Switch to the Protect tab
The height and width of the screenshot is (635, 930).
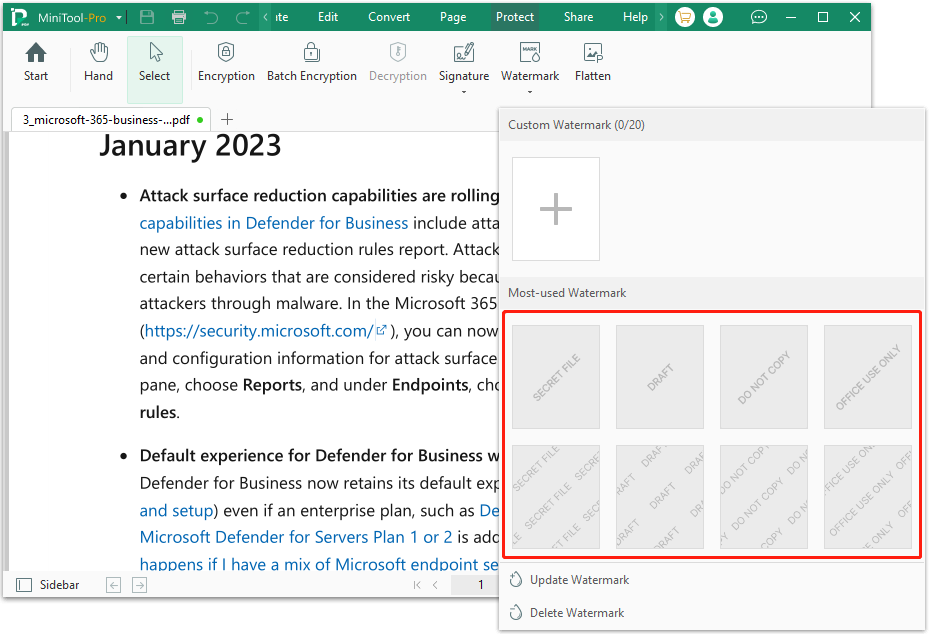[515, 17]
